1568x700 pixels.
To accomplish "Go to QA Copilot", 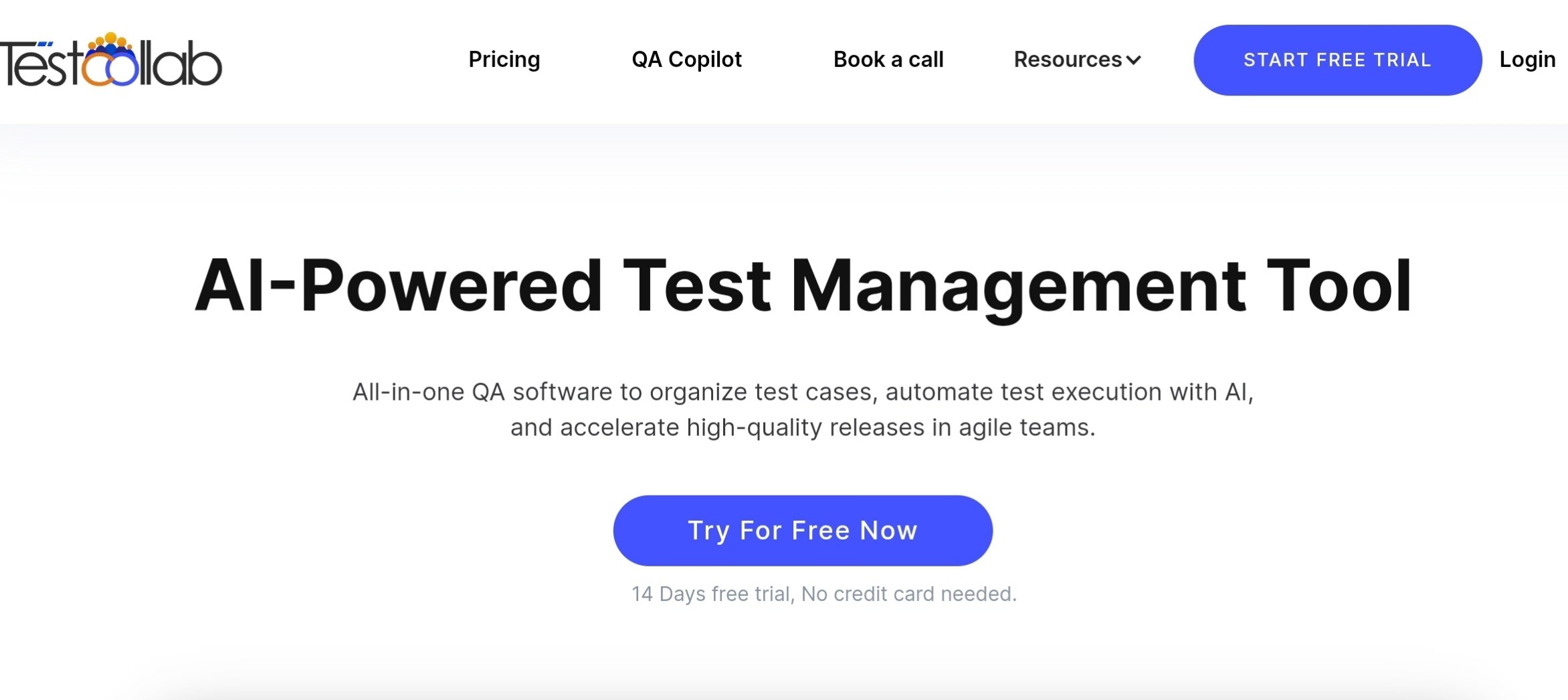I will (x=686, y=60).
